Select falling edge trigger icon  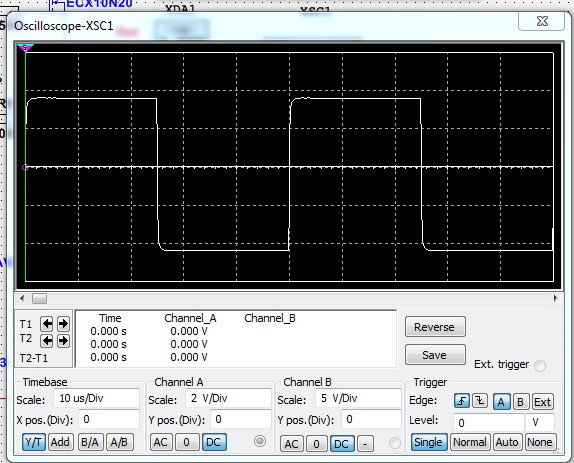[480, 401]
